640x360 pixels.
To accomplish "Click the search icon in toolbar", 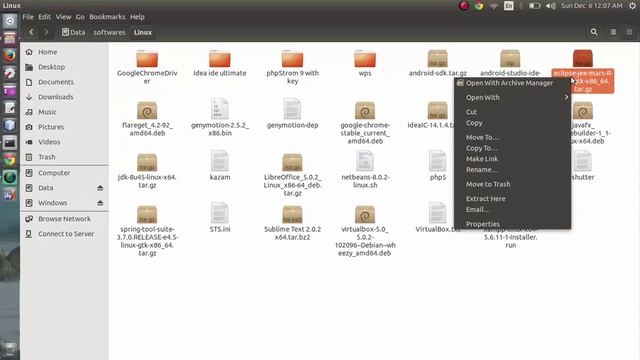I will [594, 32].
